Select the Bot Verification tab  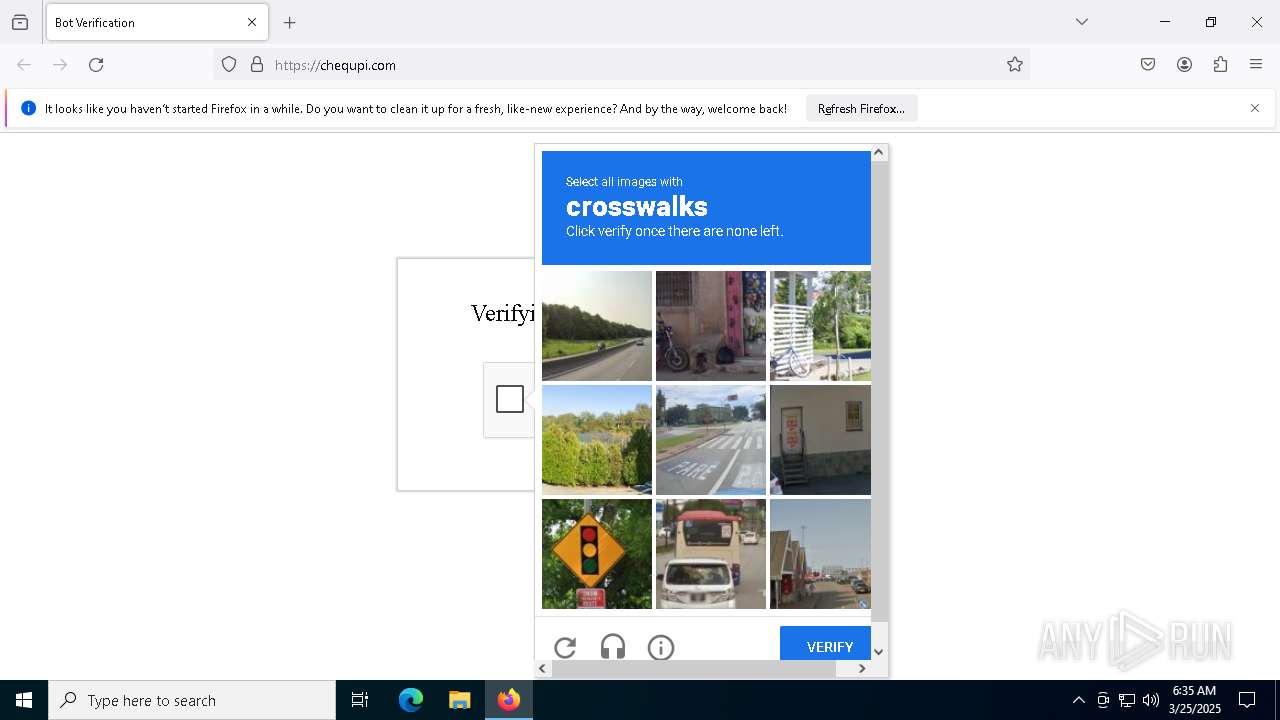point(157,22)
